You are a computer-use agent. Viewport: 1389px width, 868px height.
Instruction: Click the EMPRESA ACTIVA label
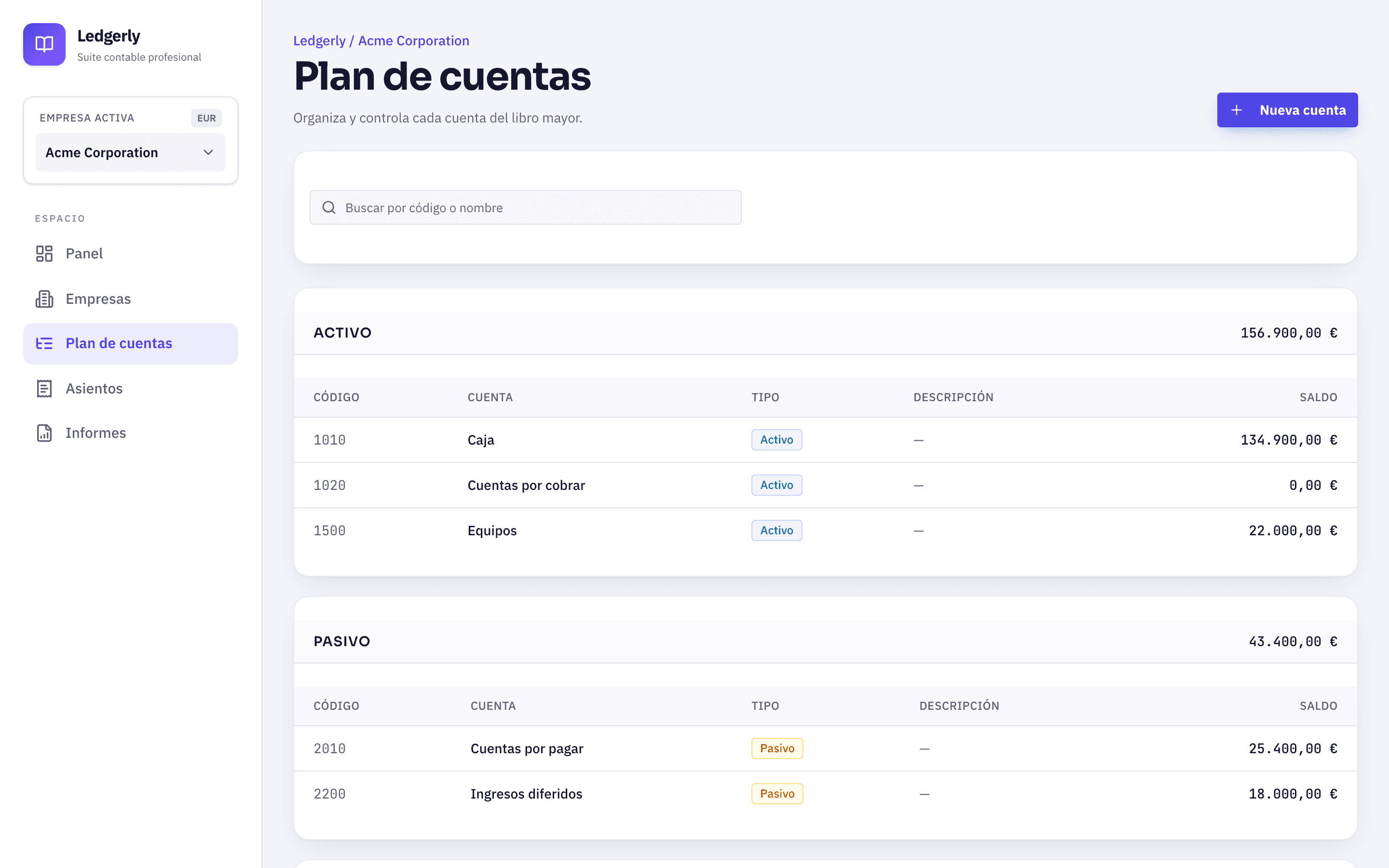[x=87, y=118]
